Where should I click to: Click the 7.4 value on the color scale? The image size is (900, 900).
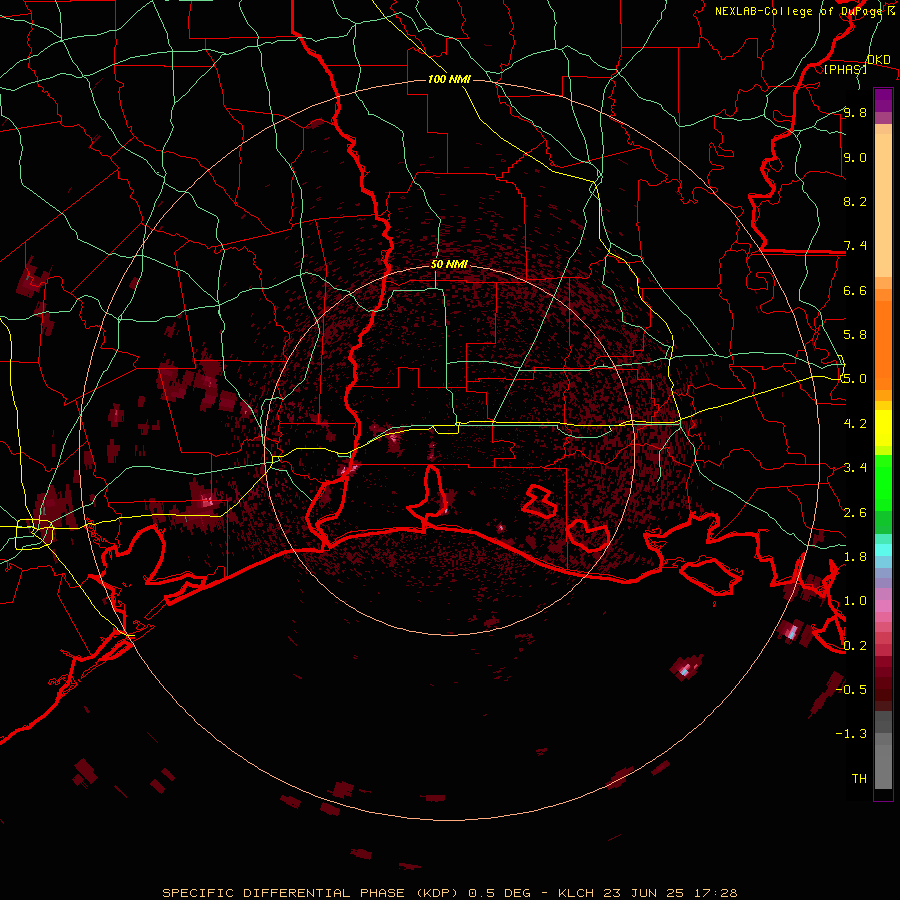tap(855, 246)
